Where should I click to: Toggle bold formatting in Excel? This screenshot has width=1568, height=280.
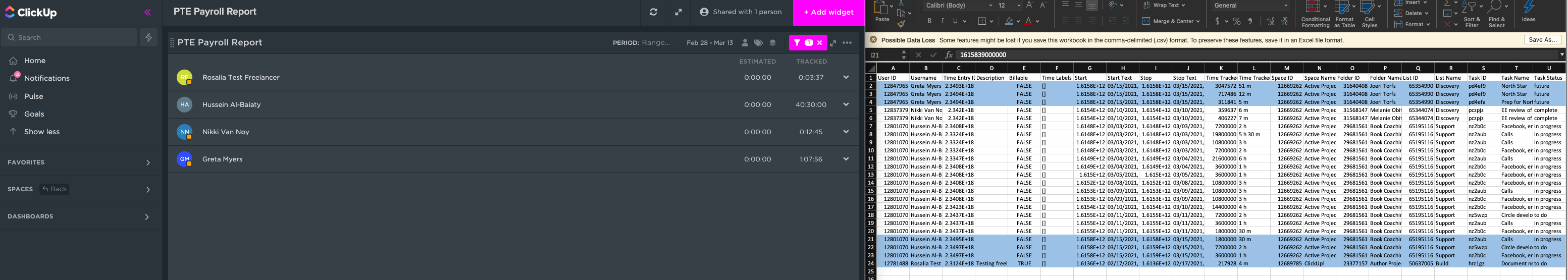pos(929,21)
